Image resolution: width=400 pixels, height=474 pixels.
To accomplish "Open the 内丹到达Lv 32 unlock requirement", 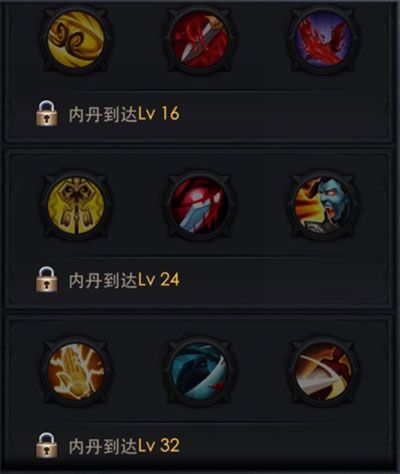I will tap(124, 446).
